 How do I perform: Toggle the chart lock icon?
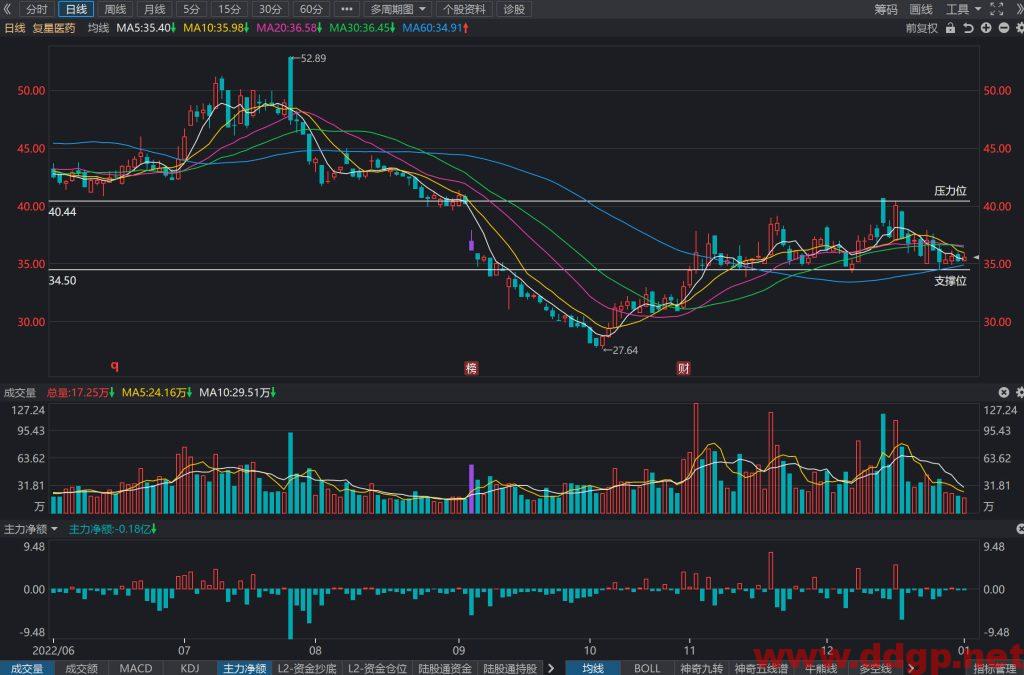pos(950,28)
